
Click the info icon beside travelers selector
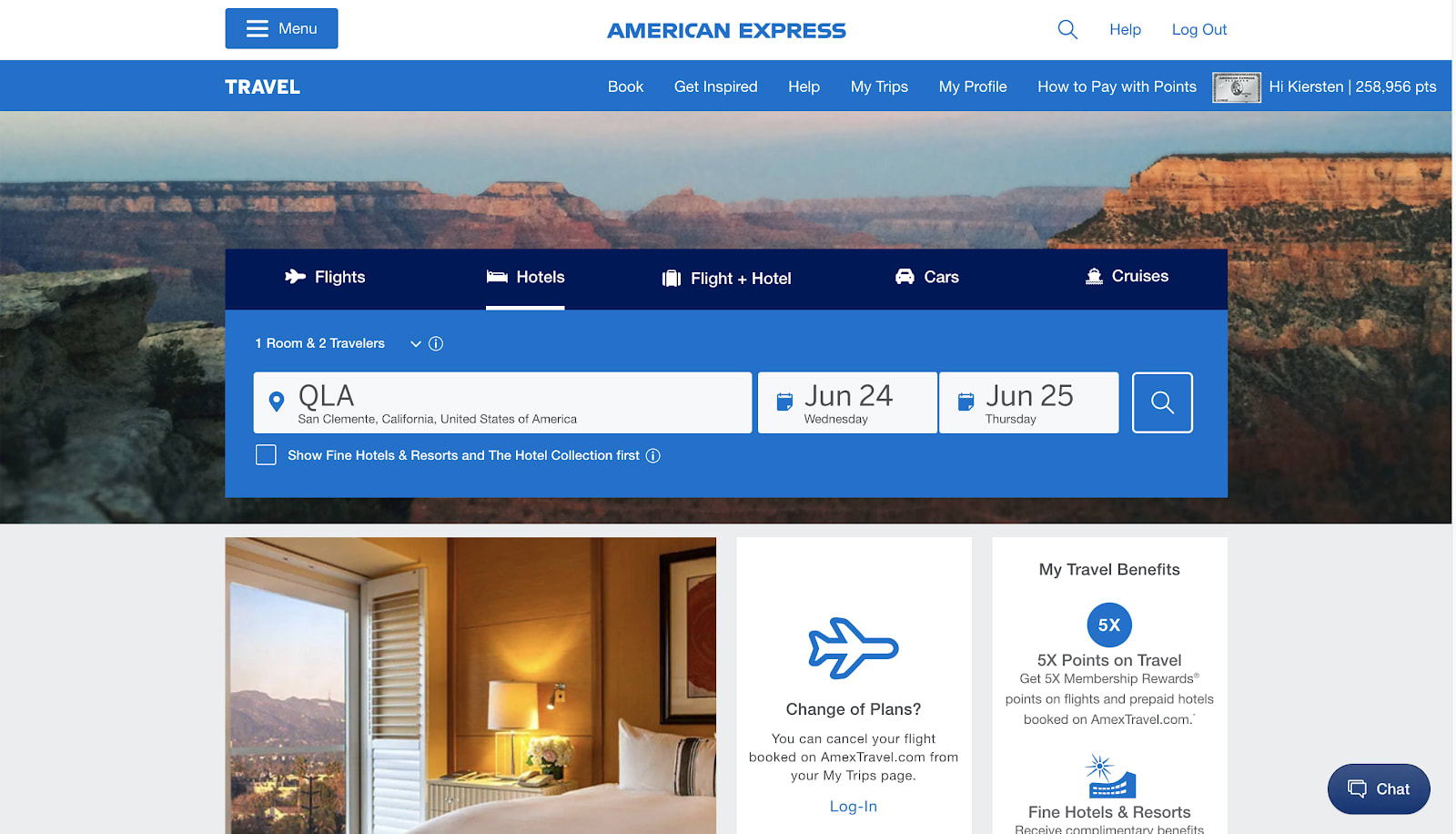click(x=436, y=343)
